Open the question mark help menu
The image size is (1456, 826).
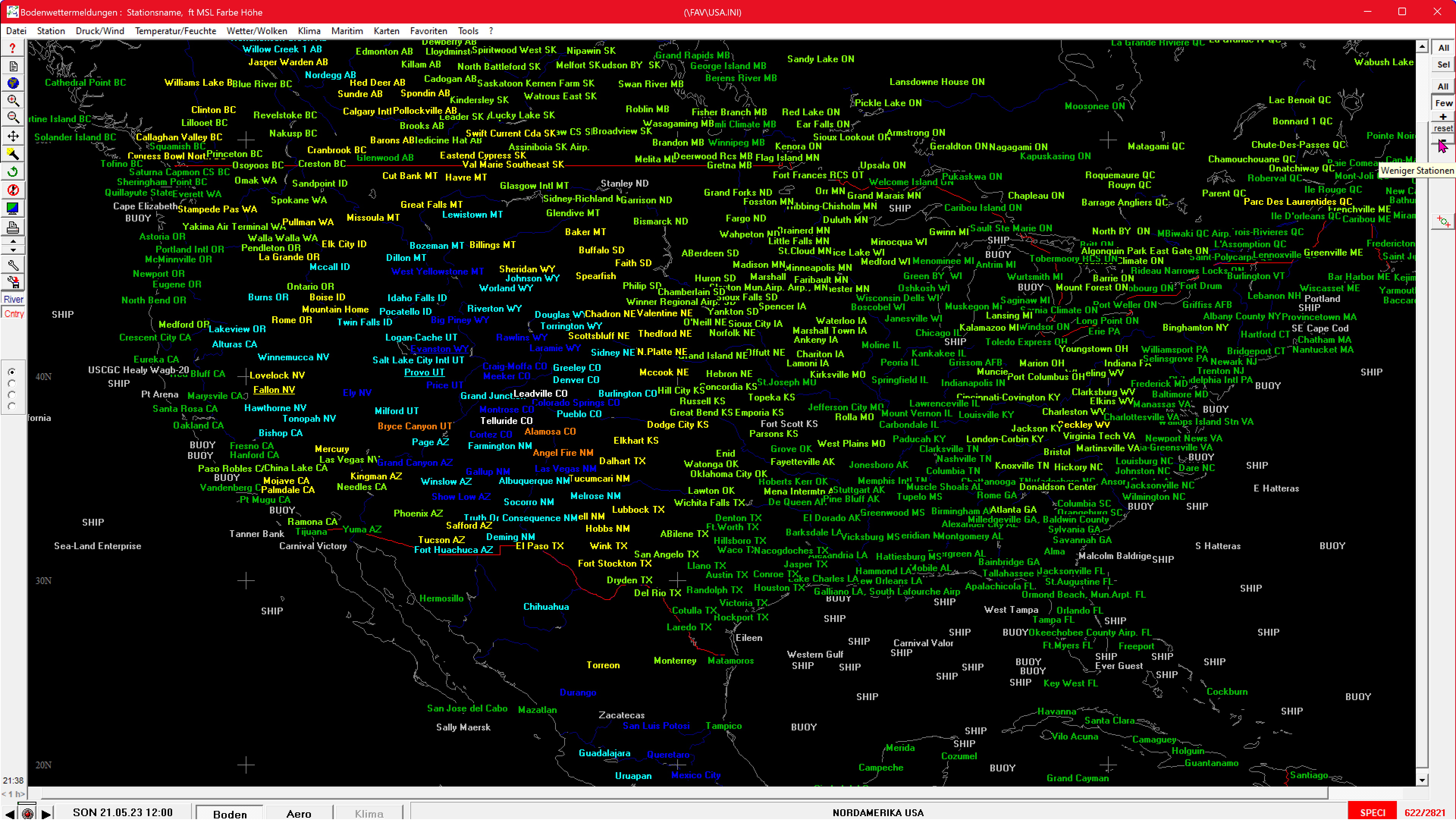tap(491, 31)
